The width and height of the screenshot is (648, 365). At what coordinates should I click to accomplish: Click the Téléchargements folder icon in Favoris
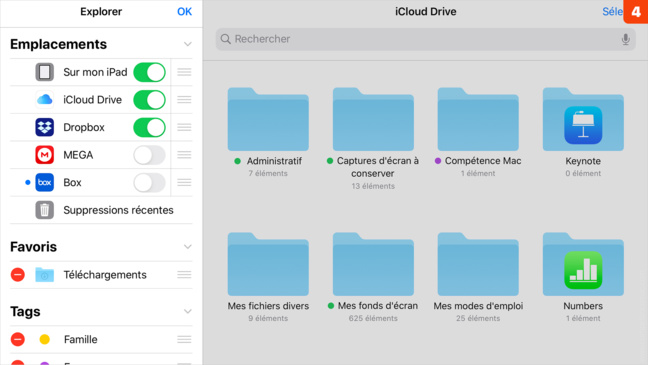point(44,274)
